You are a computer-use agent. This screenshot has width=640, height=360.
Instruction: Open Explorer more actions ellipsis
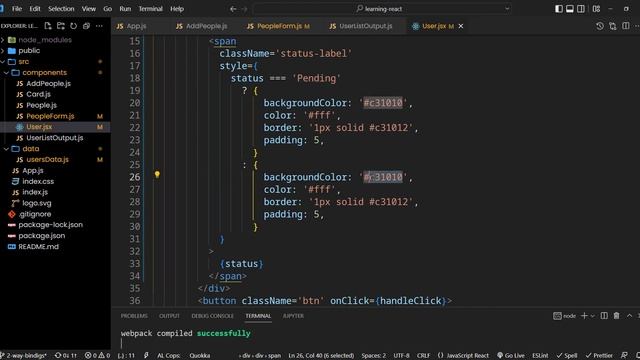point(99,26)
